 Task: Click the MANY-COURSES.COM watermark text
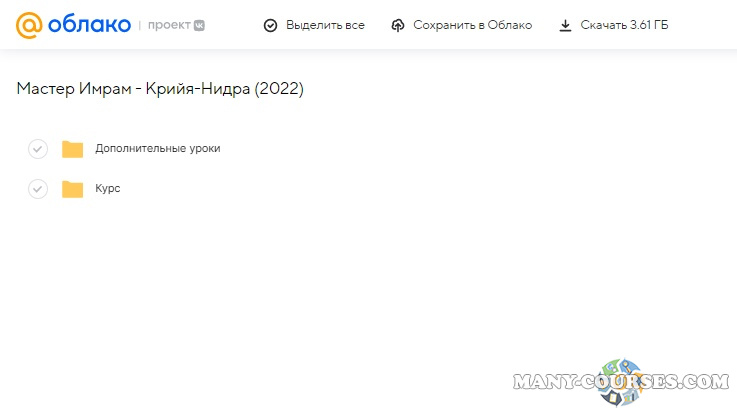click(560, 382)
